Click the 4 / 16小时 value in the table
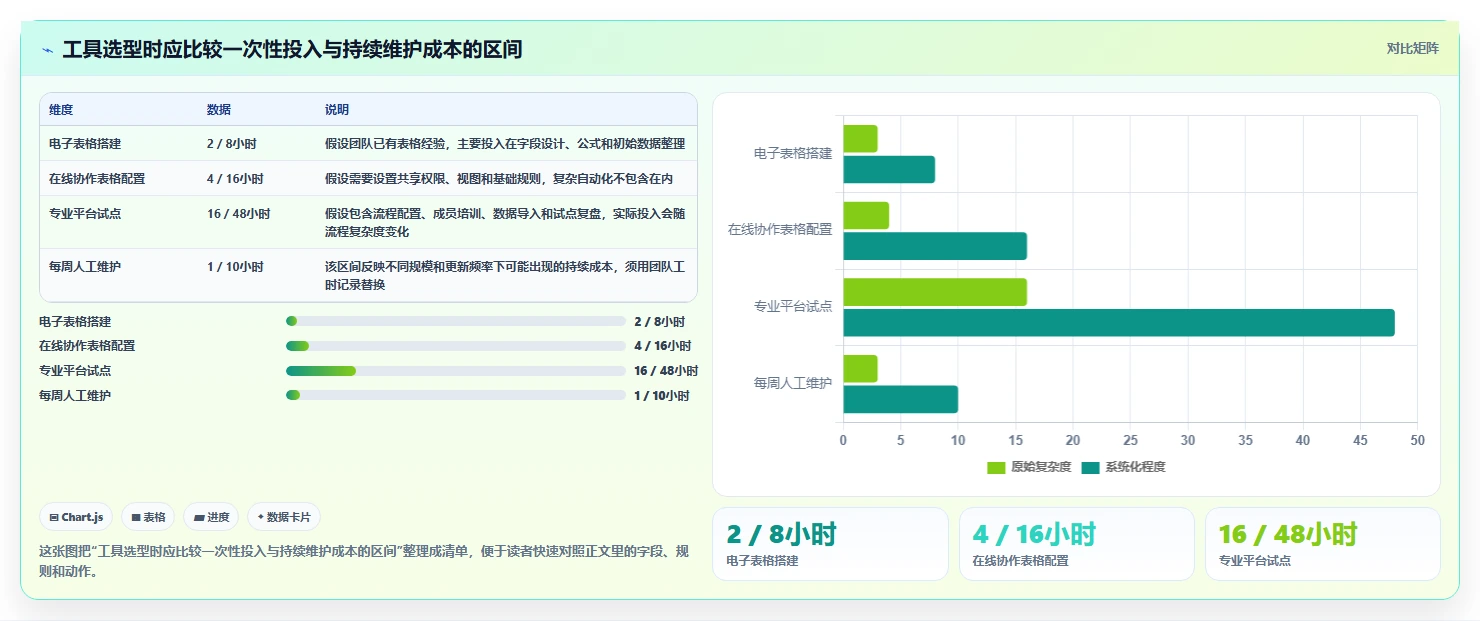The height and width of the screenshot is (621, 1480). click(235, 178)
